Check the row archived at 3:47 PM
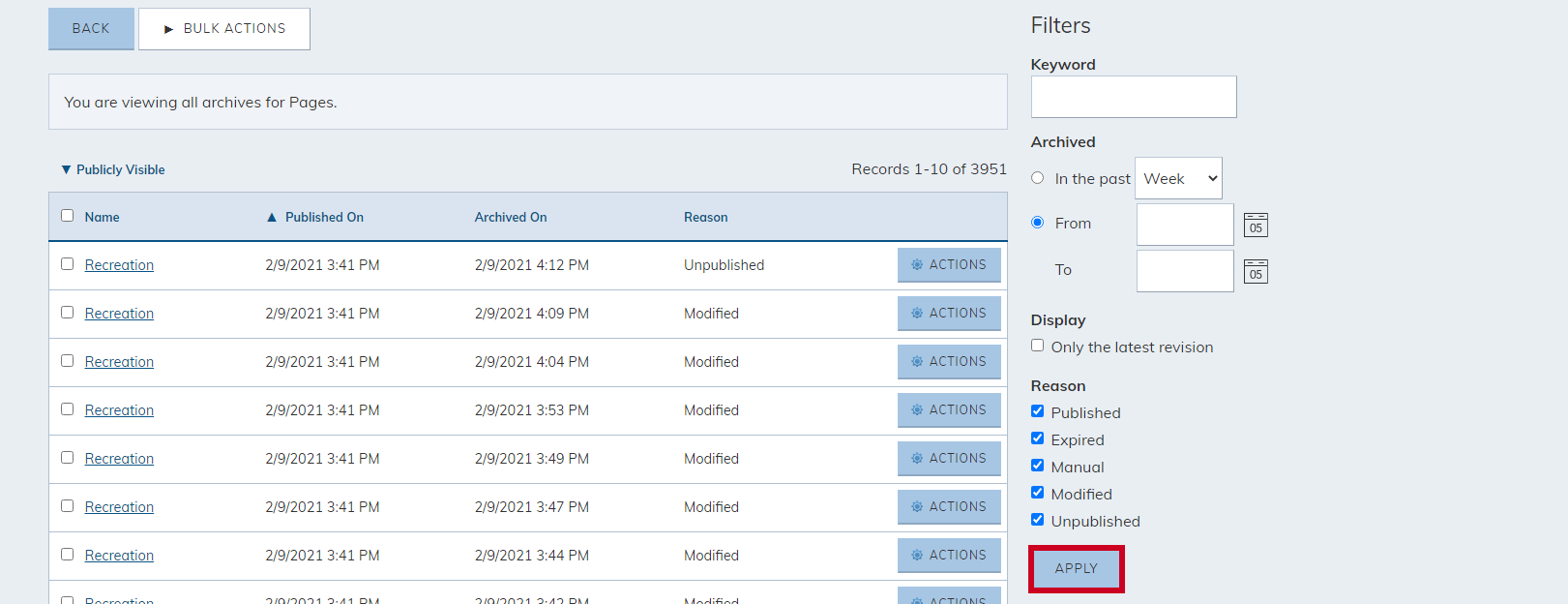 (x=67, y=506)
